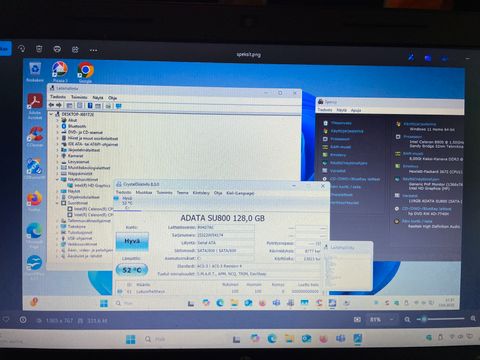This screenshot has height=360, width=480.
Task: Collapse the Suorittimet processors node
Action: point(57,203)
